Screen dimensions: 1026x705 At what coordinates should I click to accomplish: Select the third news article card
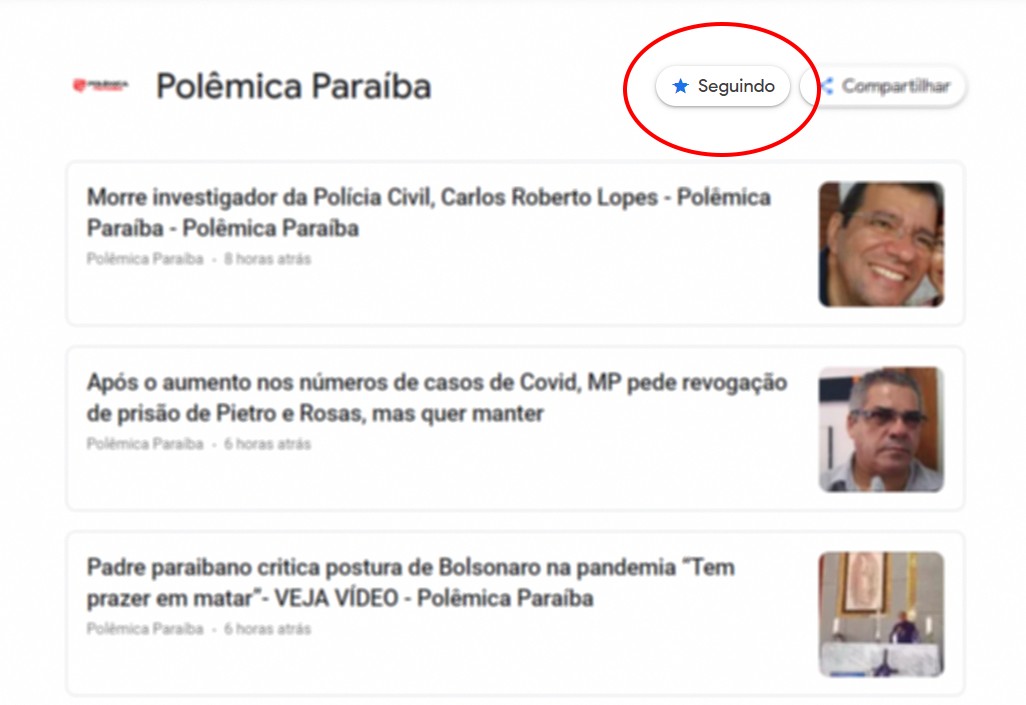(516, 613)
